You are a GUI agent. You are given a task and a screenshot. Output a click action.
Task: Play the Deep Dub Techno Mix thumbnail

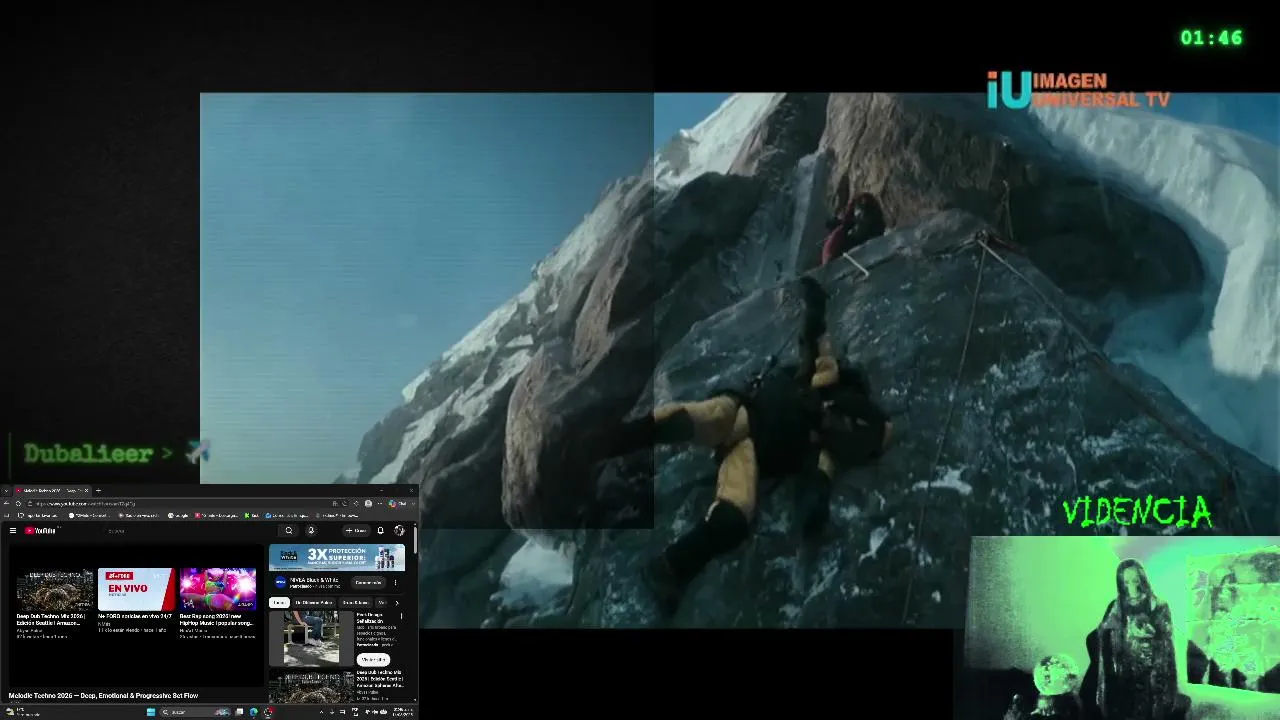pos(55,589)
